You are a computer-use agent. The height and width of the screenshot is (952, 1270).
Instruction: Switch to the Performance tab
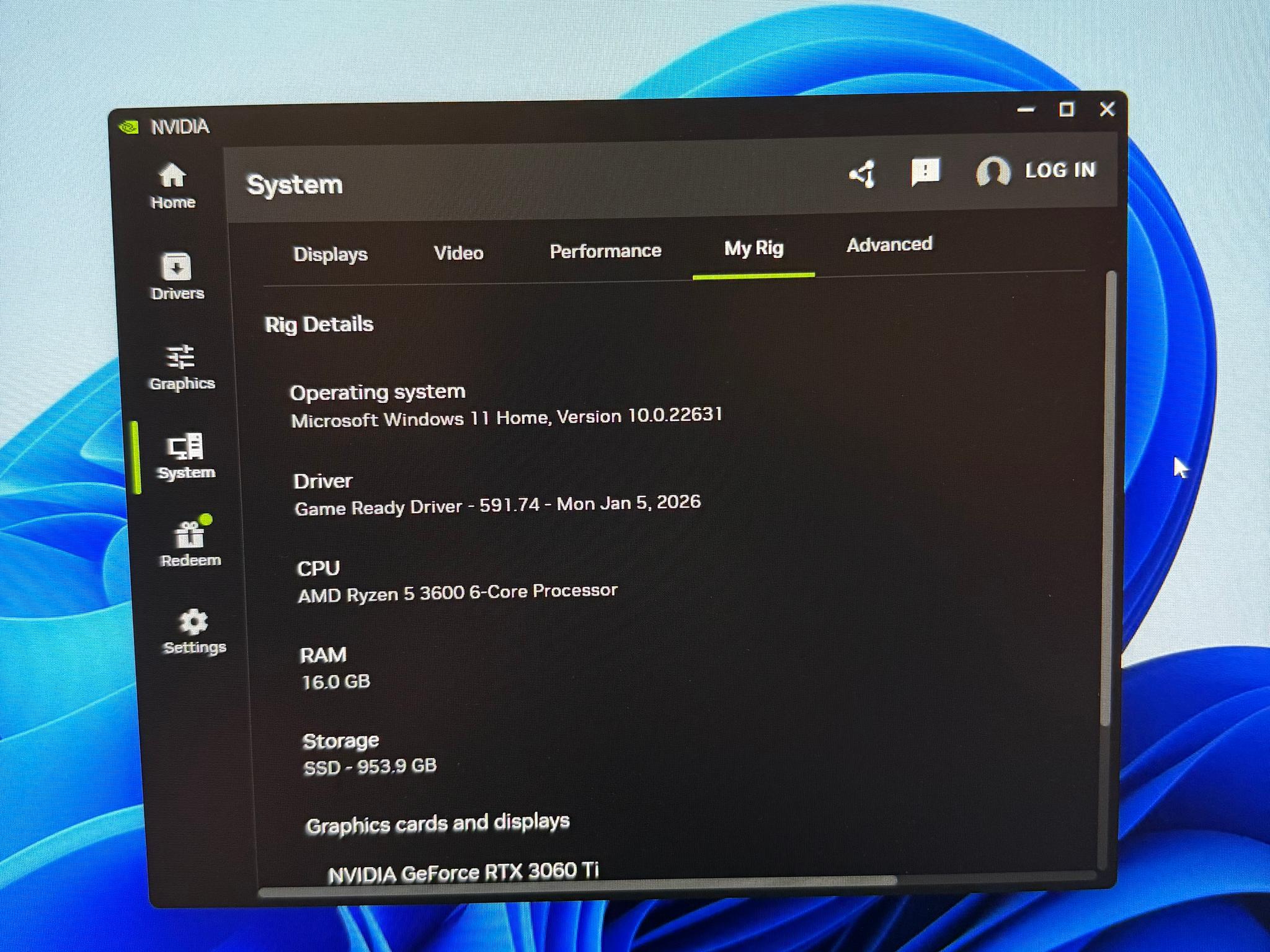pyautogui.click(x=605, y=251)
